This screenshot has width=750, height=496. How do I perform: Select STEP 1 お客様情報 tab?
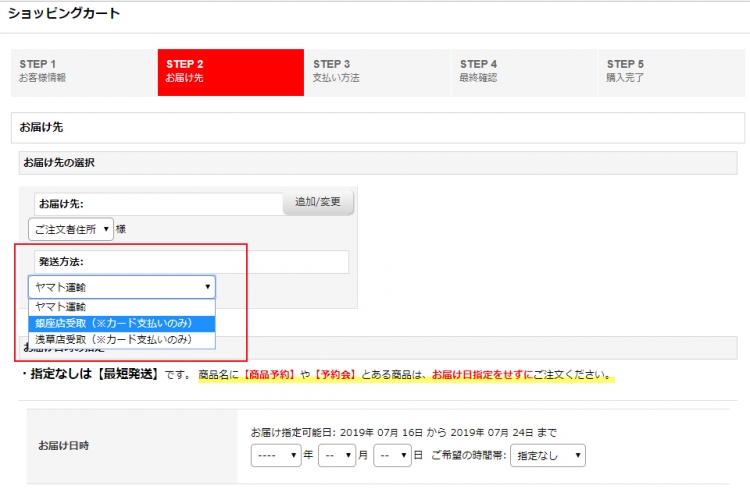[x=84, y=73]
